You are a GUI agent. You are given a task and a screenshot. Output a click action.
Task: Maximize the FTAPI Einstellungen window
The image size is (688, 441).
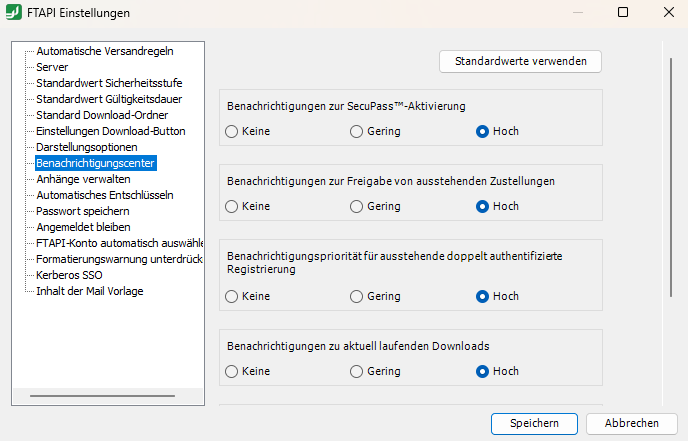(623, 13)
